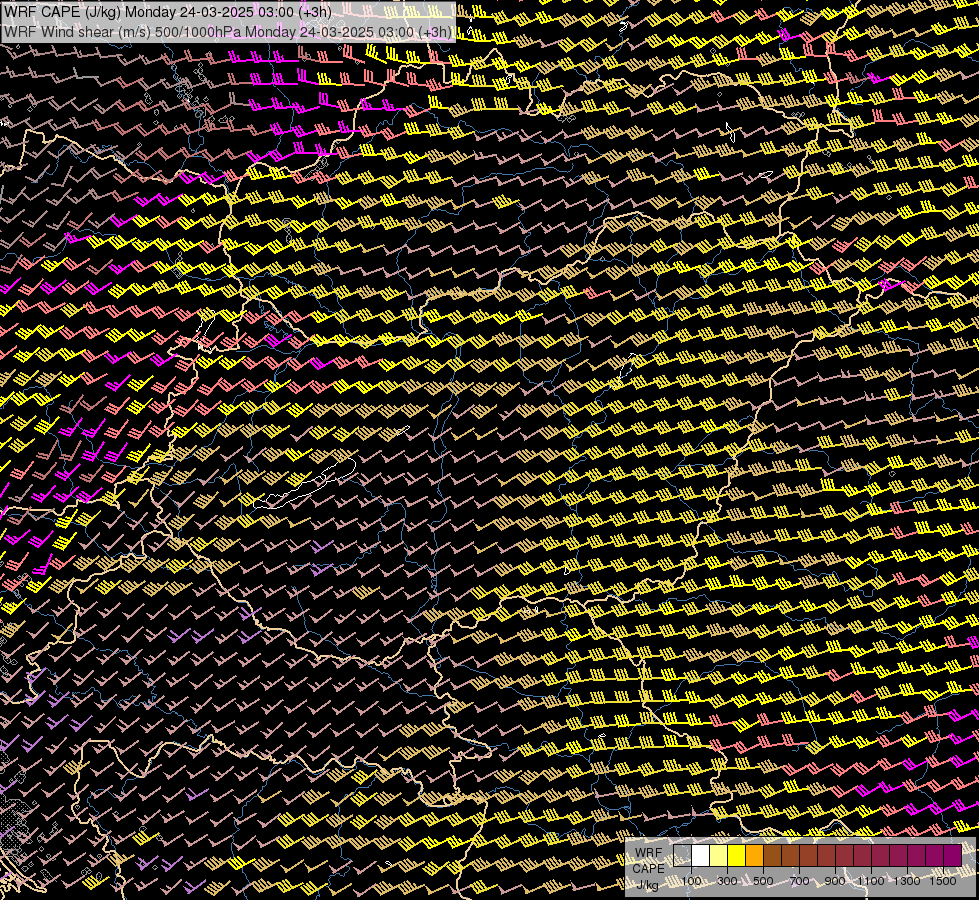Click the WRF Wind shear title line
The height and width of the screenshot is (900, 979).
click(228, 32)
